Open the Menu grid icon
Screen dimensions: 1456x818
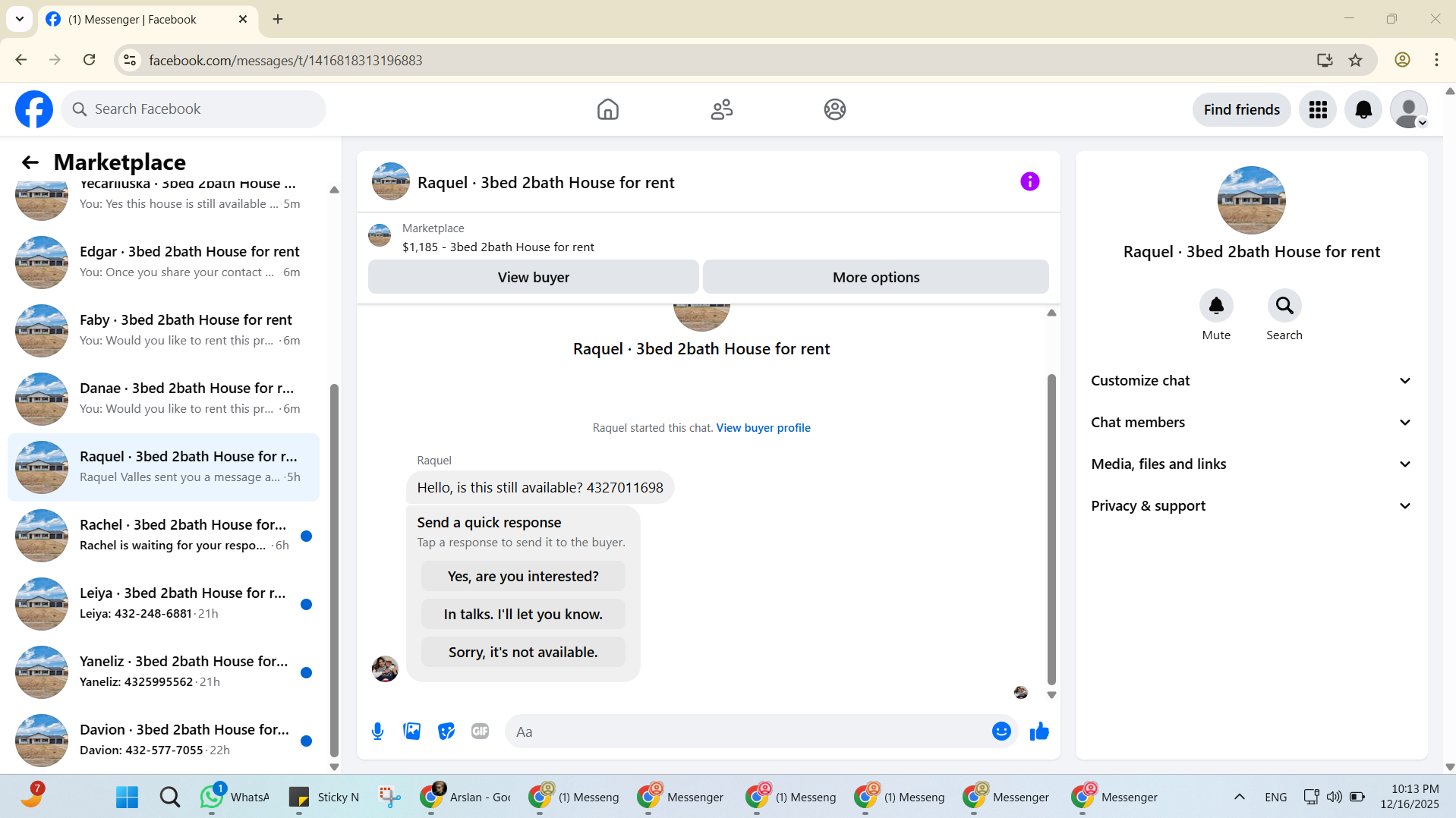coord(1318,109)
